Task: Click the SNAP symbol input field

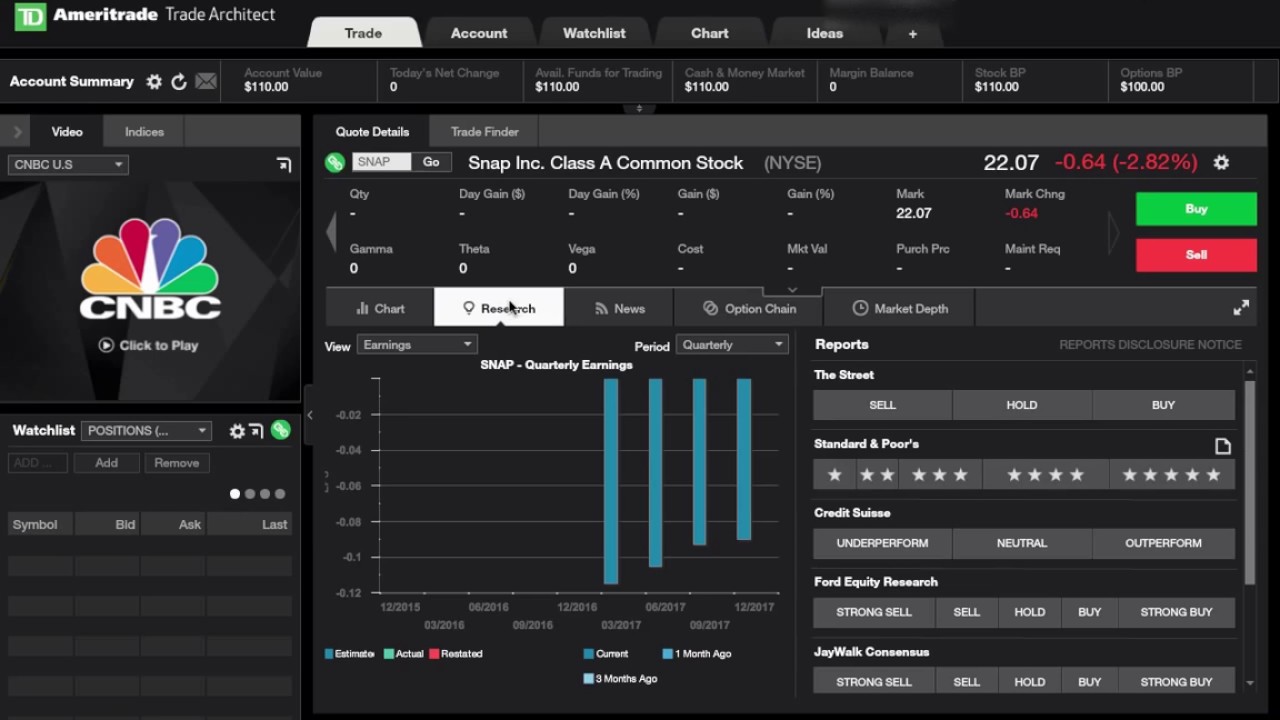Action: pos(382,162)
